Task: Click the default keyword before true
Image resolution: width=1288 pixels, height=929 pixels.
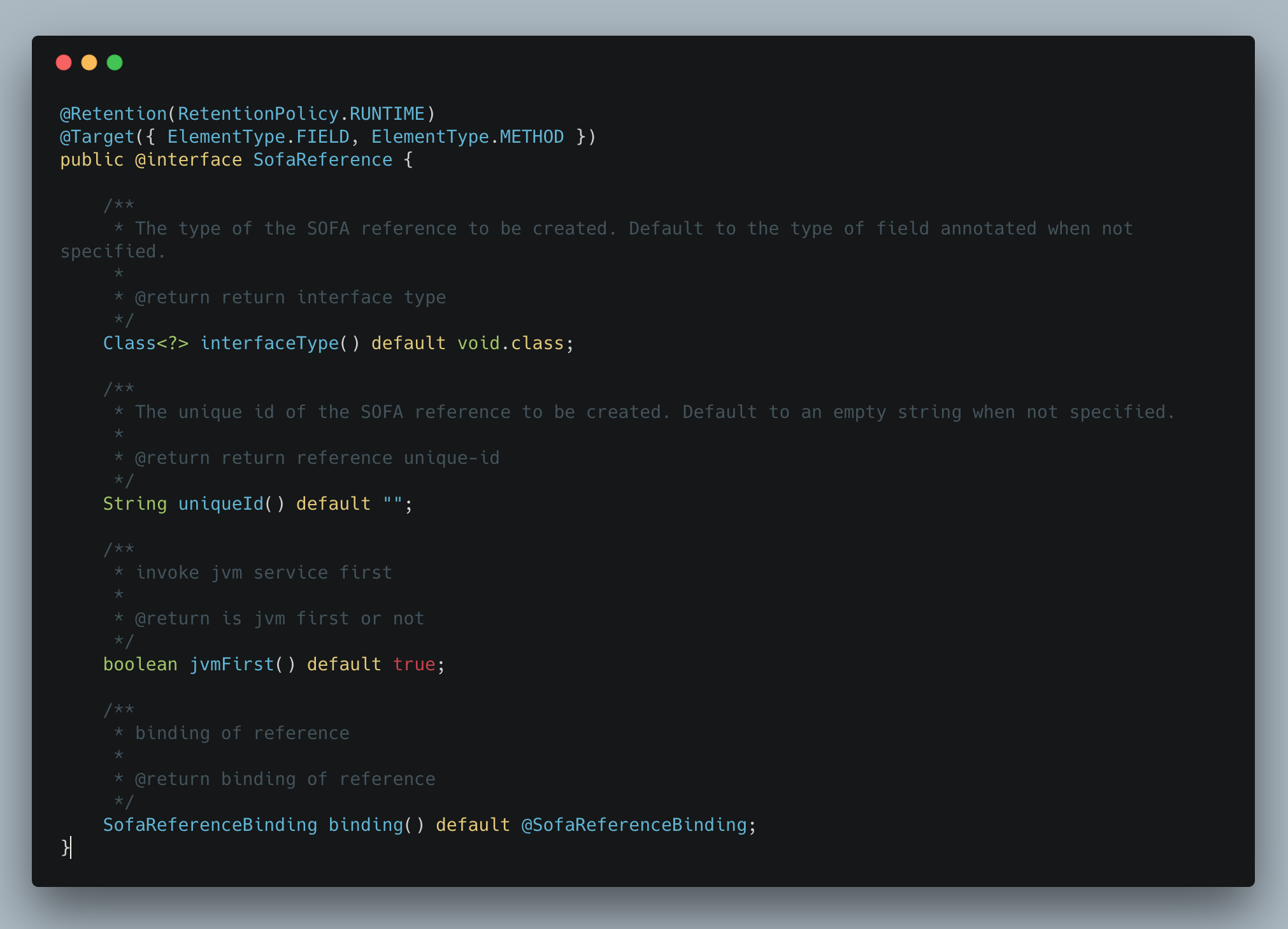Action: click(x=344, y=665)
